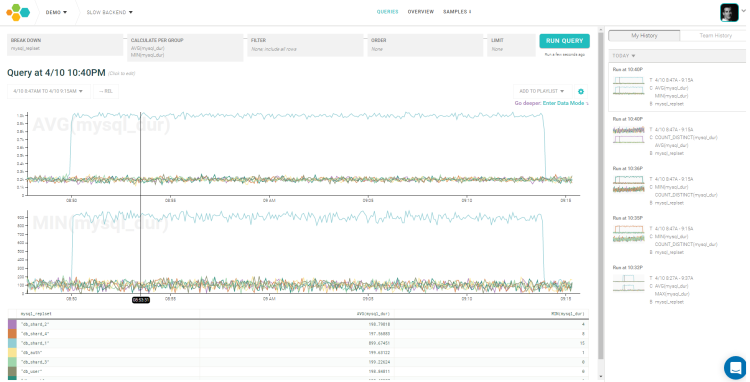The height and width of the screenshot is (382, 750).
Task: Click the yellow db_auth color swatch
Action: [x=12, y=353]
